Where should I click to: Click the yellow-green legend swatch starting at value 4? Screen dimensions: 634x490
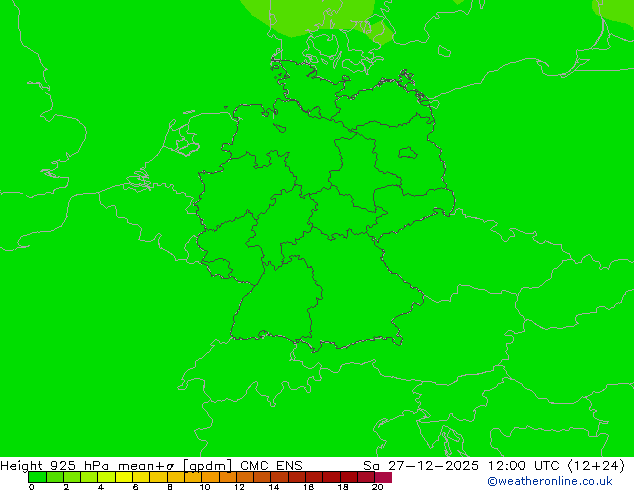pos(106,477)
